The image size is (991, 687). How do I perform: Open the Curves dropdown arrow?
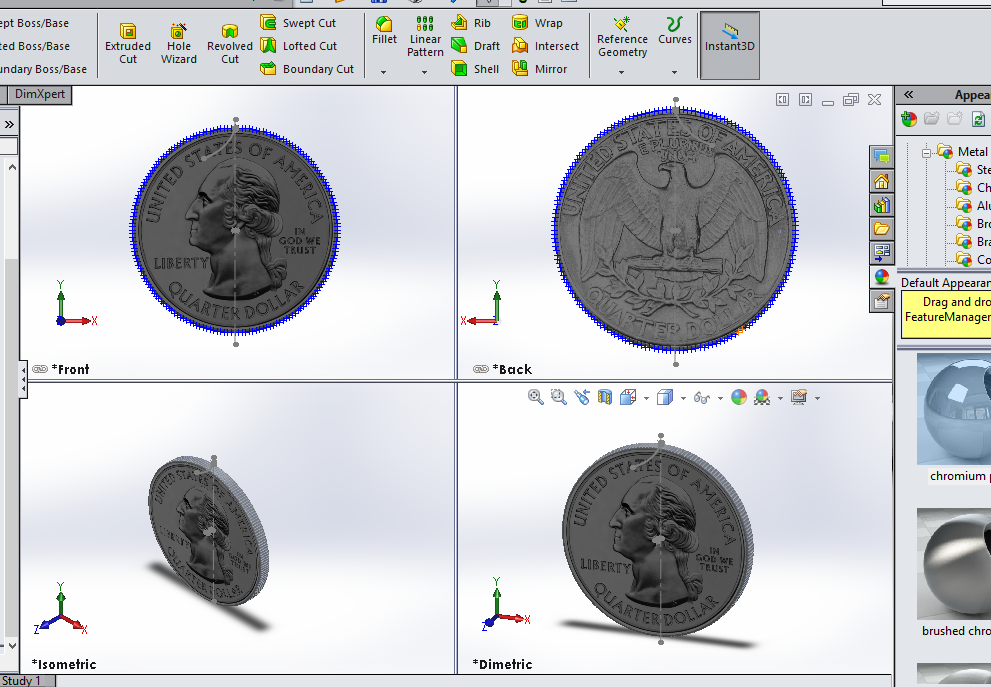674,73
